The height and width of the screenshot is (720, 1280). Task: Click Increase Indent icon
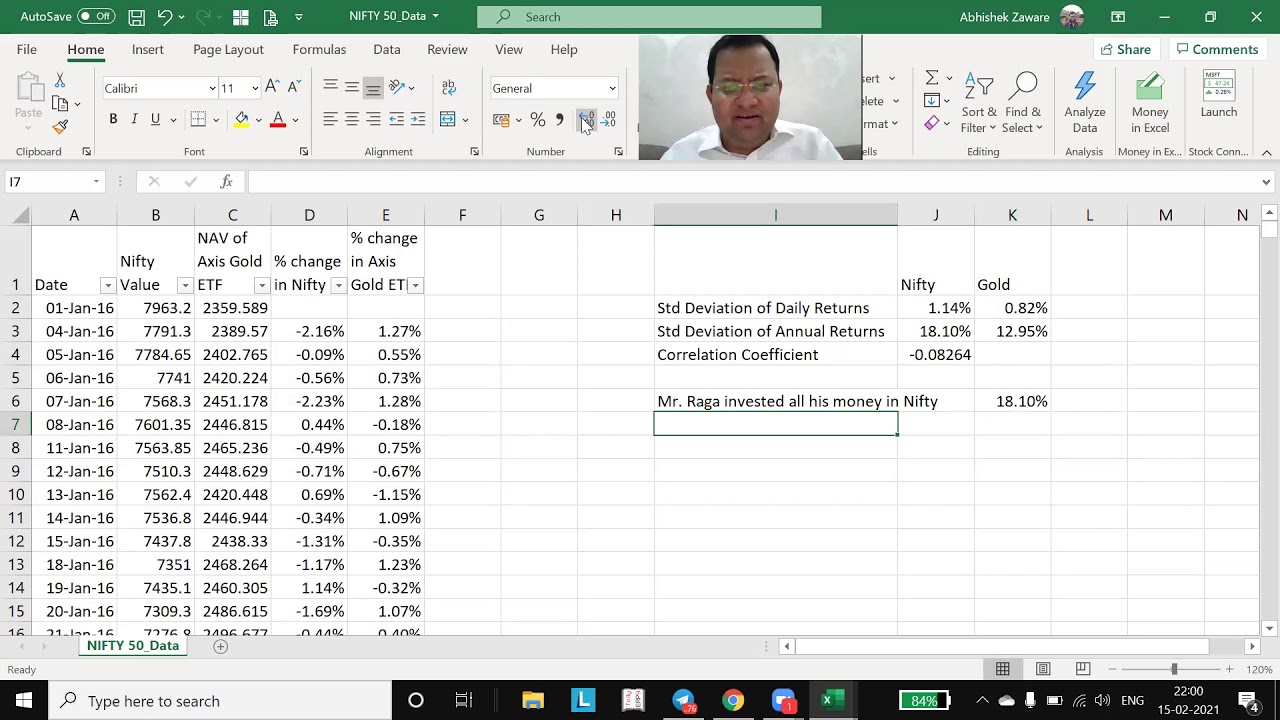click(418, 119)
